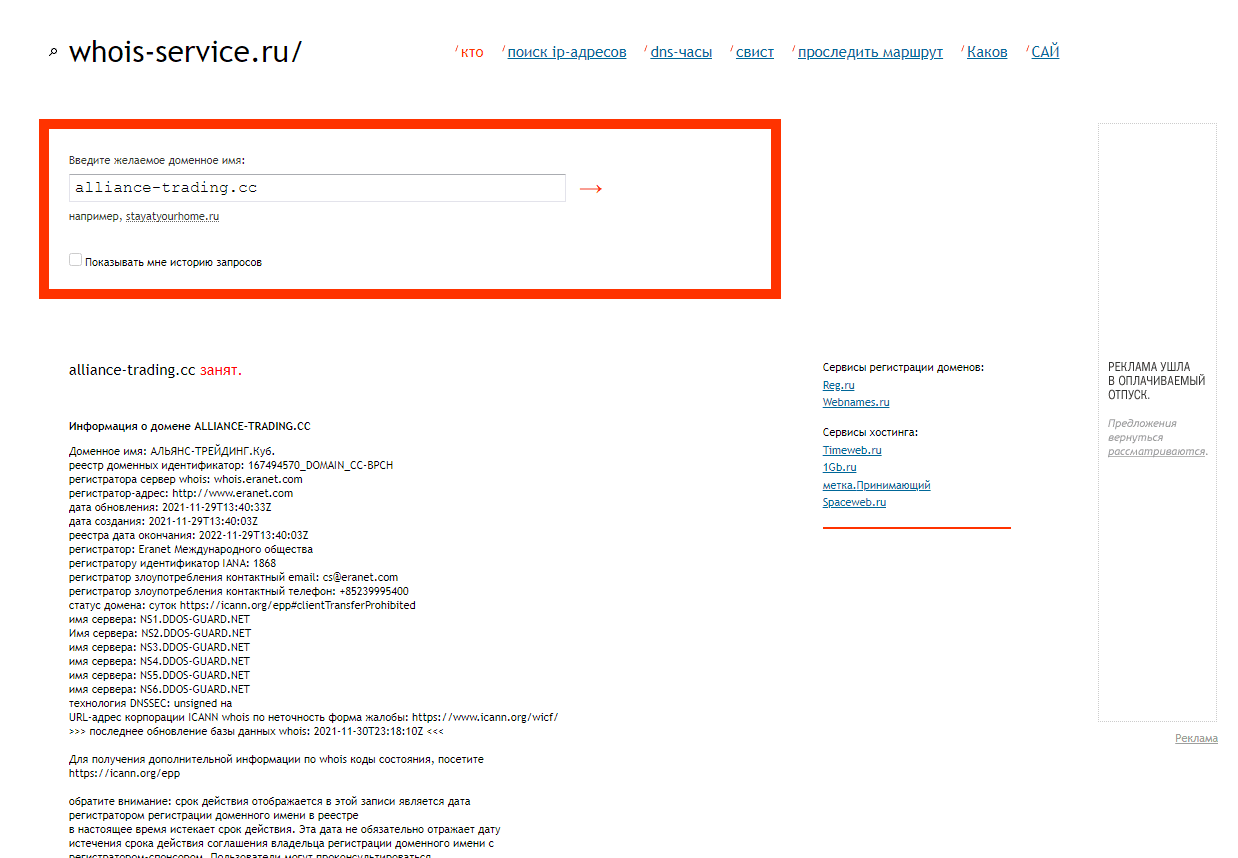Open the whois-service.ru home logo link
Screen dimensions: 1238x858
[185, 52]
